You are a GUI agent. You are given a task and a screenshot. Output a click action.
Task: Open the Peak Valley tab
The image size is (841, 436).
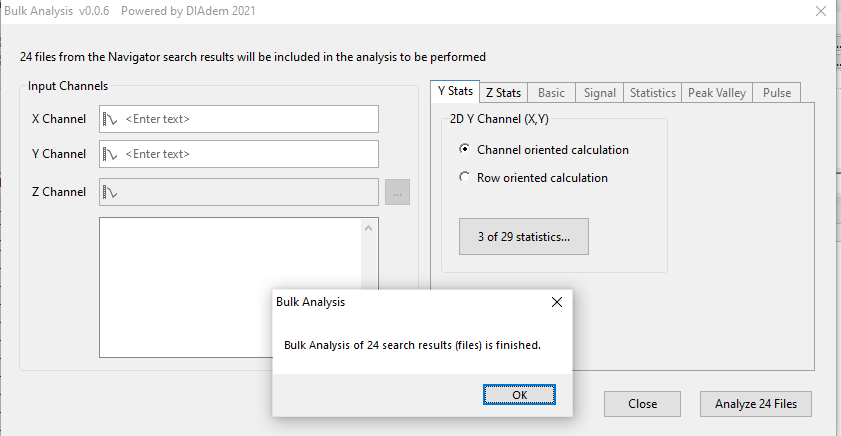[x=717, y=93]
